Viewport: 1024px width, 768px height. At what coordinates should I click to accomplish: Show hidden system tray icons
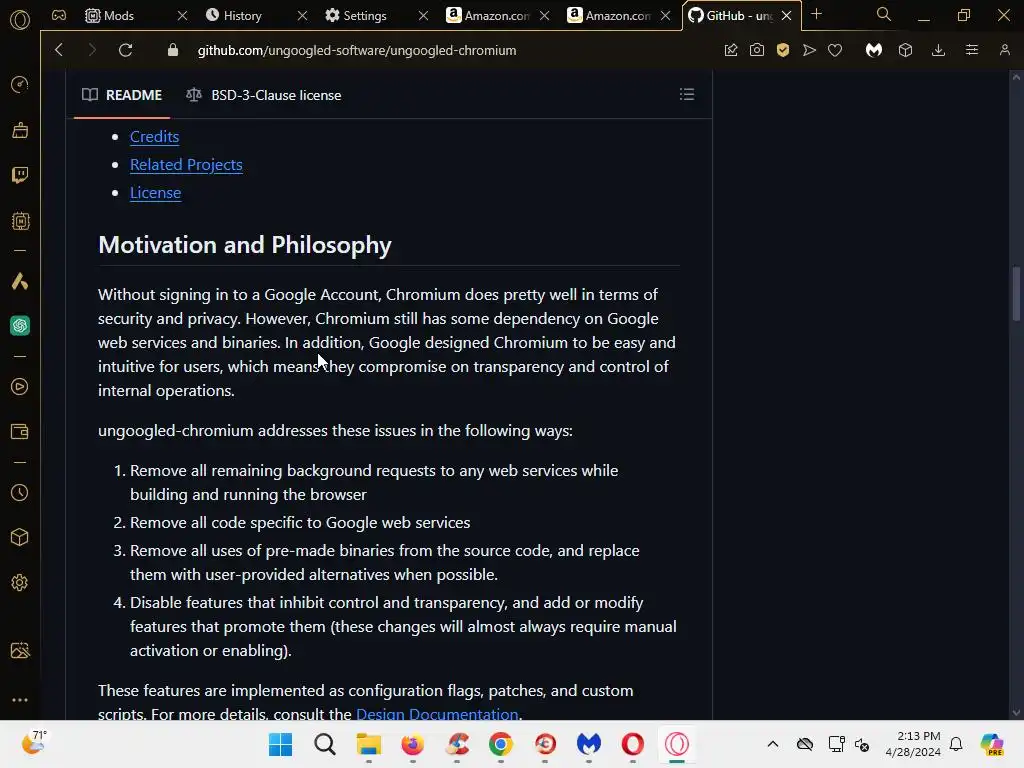click(x=773, y=744)
